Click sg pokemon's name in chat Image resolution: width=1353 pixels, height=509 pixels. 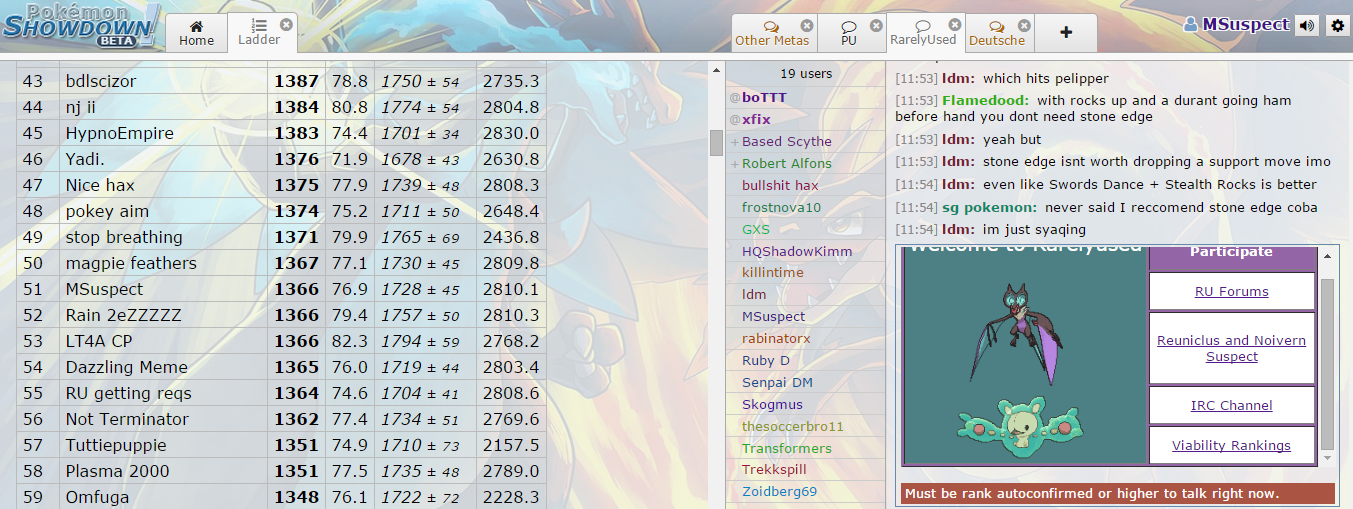point(989,208)
